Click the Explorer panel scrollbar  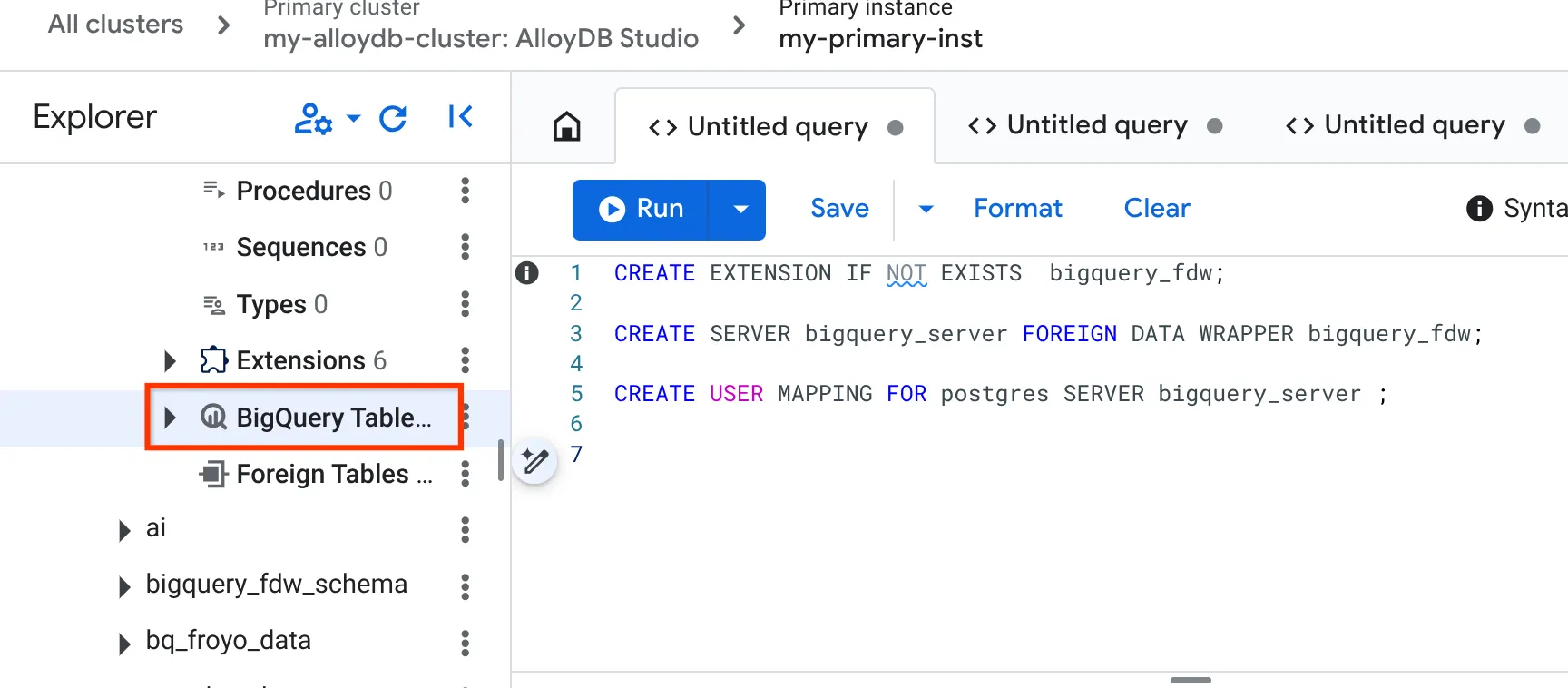pyautogui.click(x=500, y=460)
